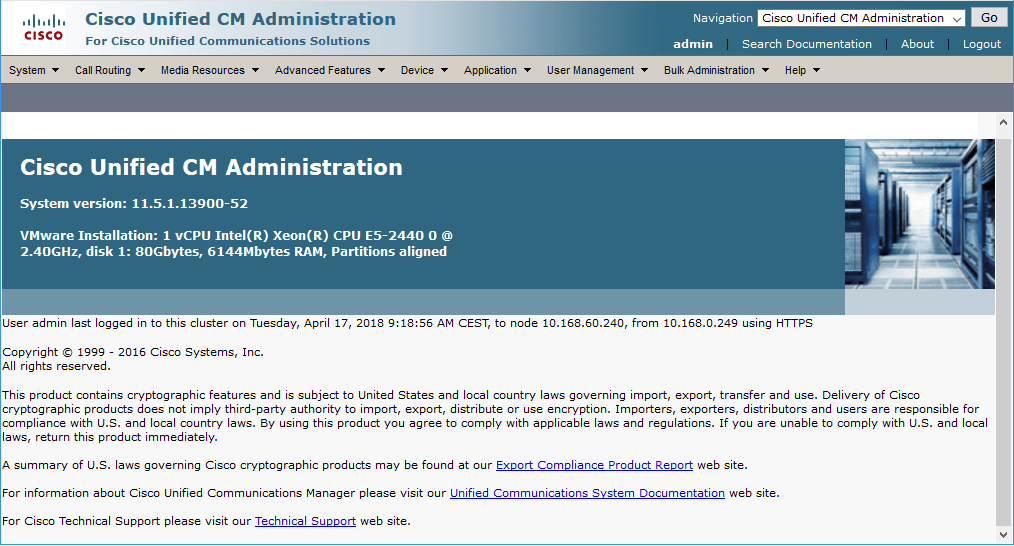Open the Application menu
This screenshot has width=1014, height=546.
(x=497, y=70)
